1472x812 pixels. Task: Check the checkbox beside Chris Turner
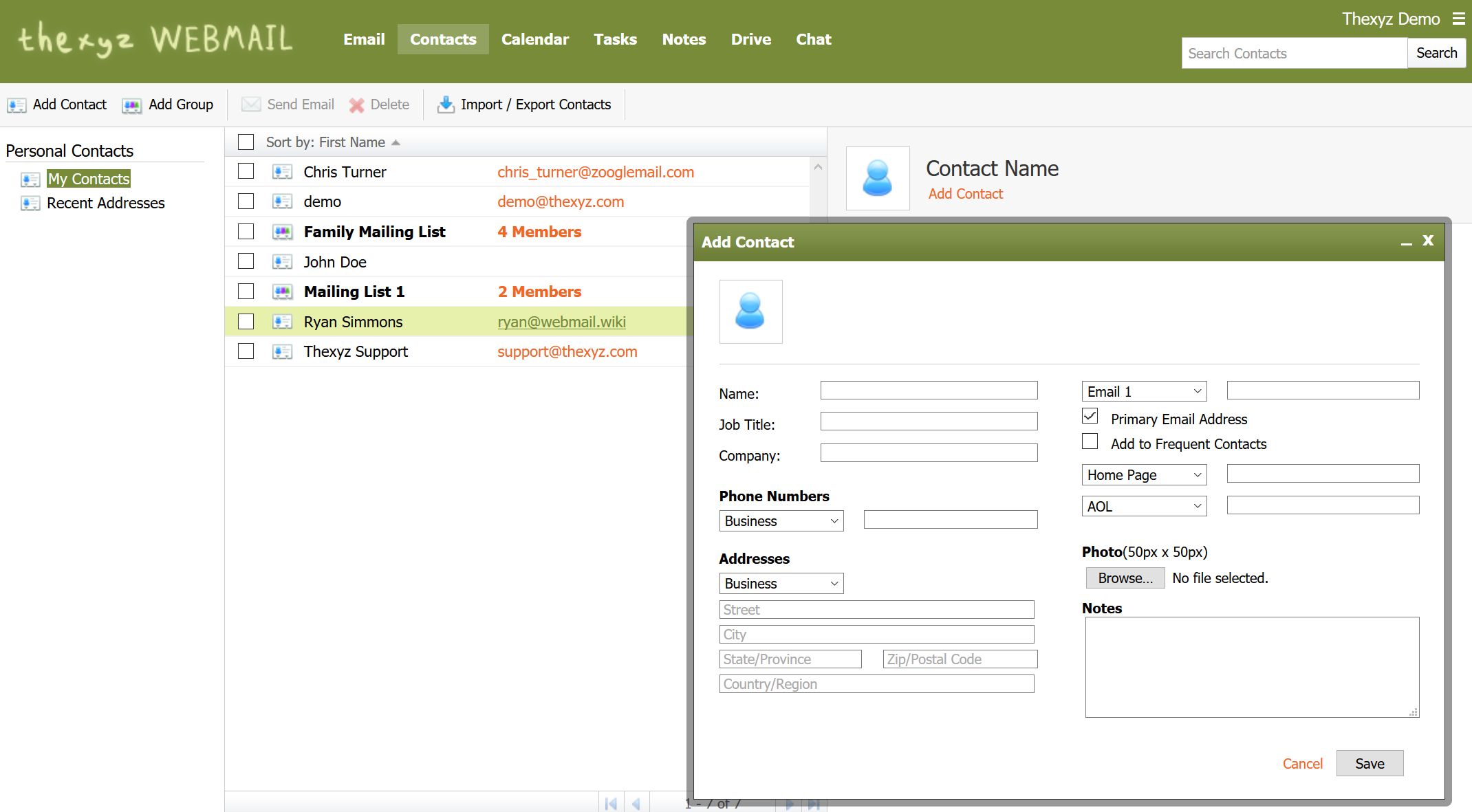(246, 171)
